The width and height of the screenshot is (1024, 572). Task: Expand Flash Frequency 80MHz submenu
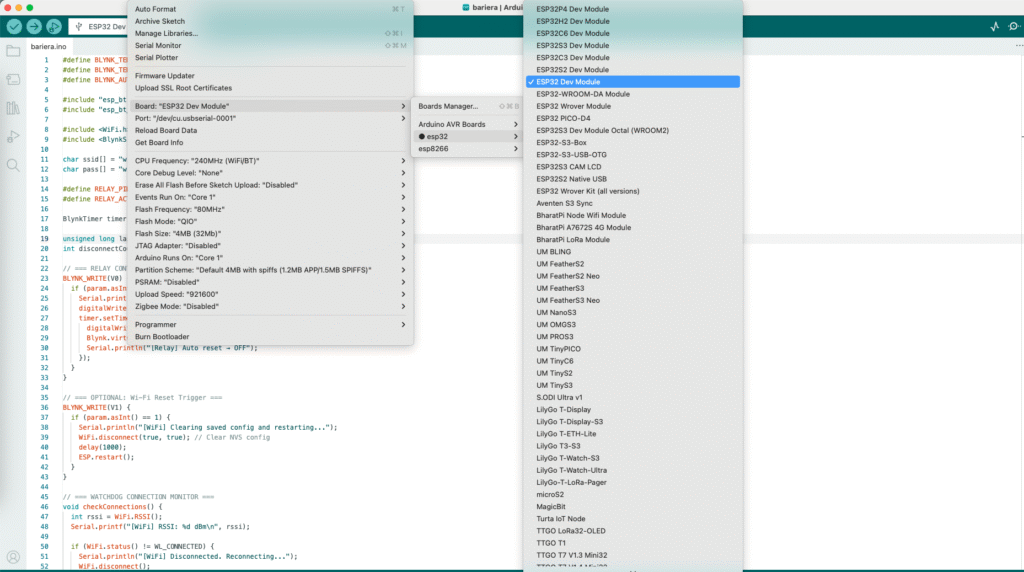pos(270,210)
